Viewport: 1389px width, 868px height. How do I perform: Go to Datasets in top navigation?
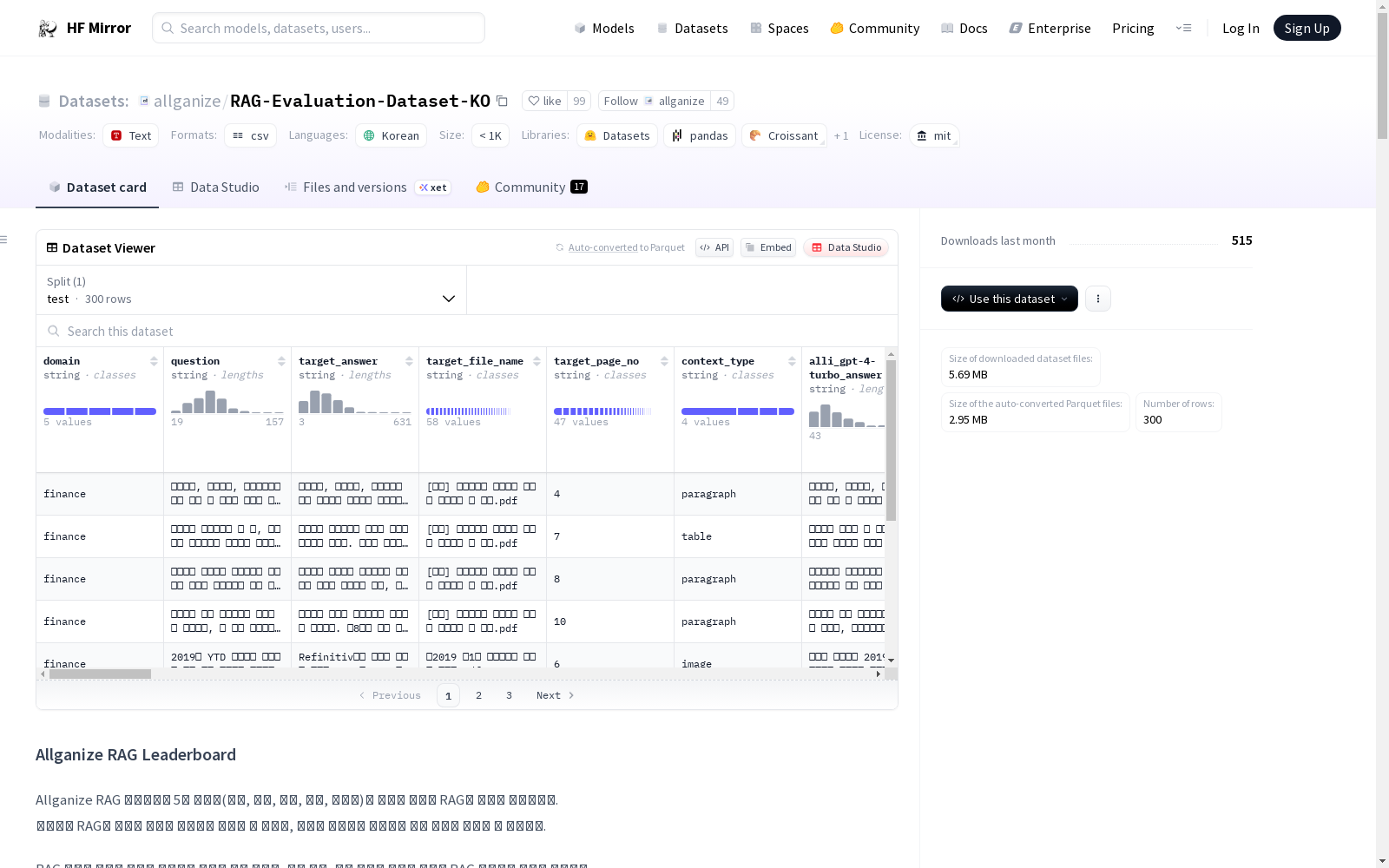pos(692,28)
